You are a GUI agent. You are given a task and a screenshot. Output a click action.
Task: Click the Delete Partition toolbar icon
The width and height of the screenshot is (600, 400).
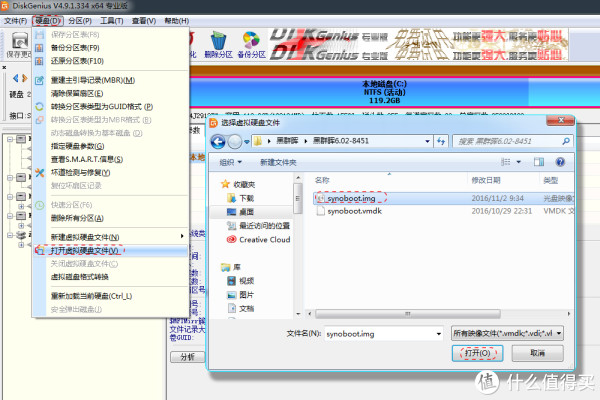pyautogui.click(x=218, y=45)
